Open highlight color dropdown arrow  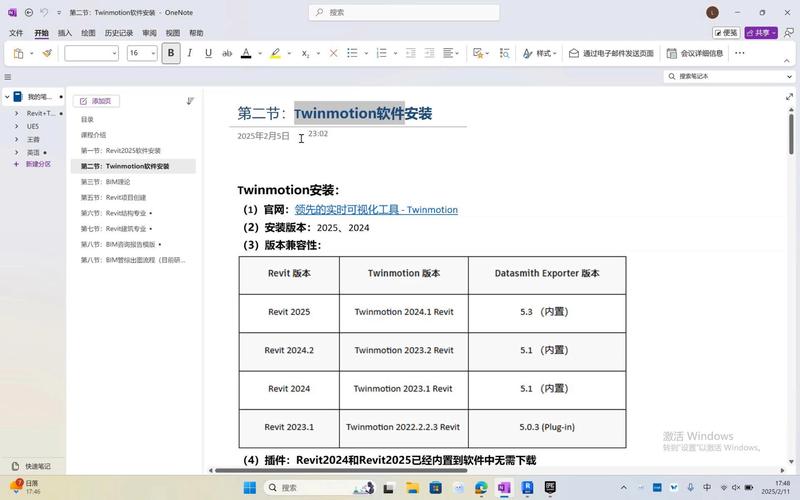289,53
